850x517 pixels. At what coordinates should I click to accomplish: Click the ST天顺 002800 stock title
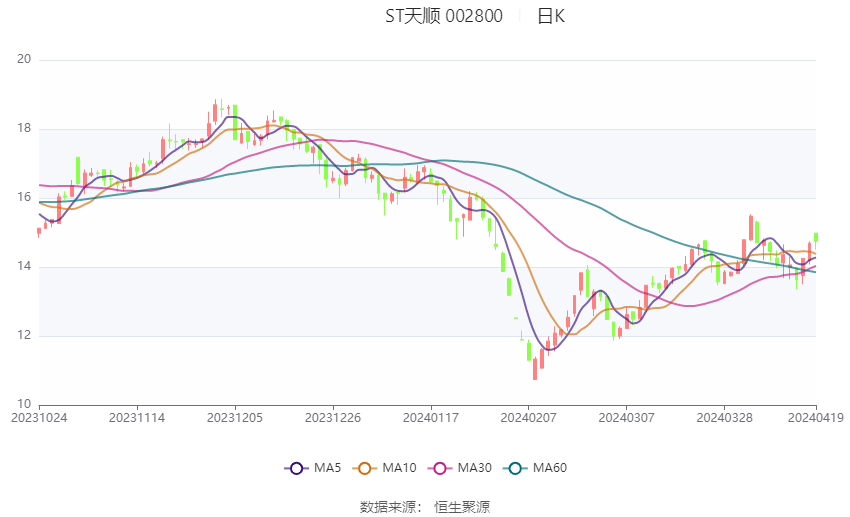click(444, 16)
